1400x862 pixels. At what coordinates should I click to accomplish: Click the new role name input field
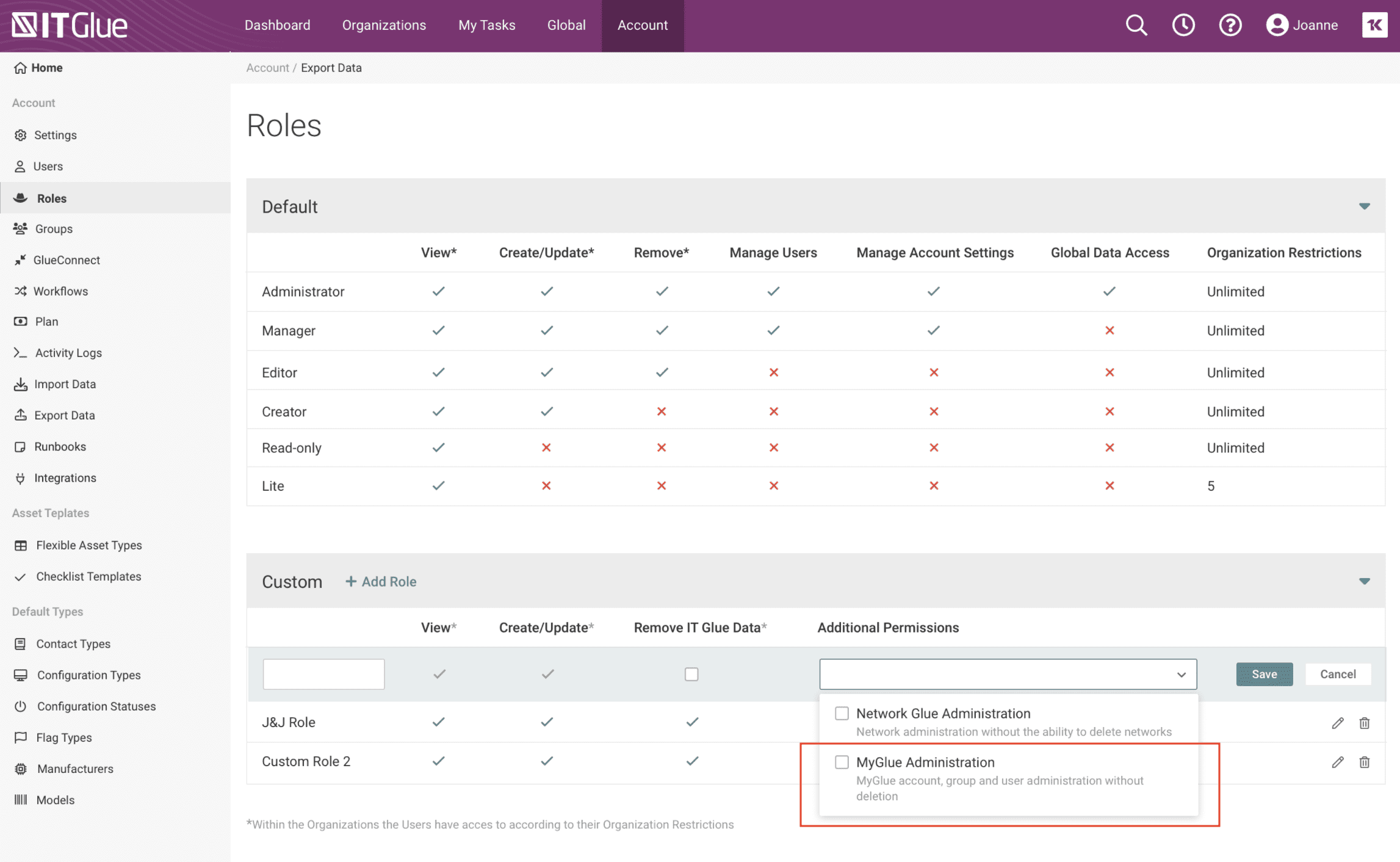(x=323, y=674)
